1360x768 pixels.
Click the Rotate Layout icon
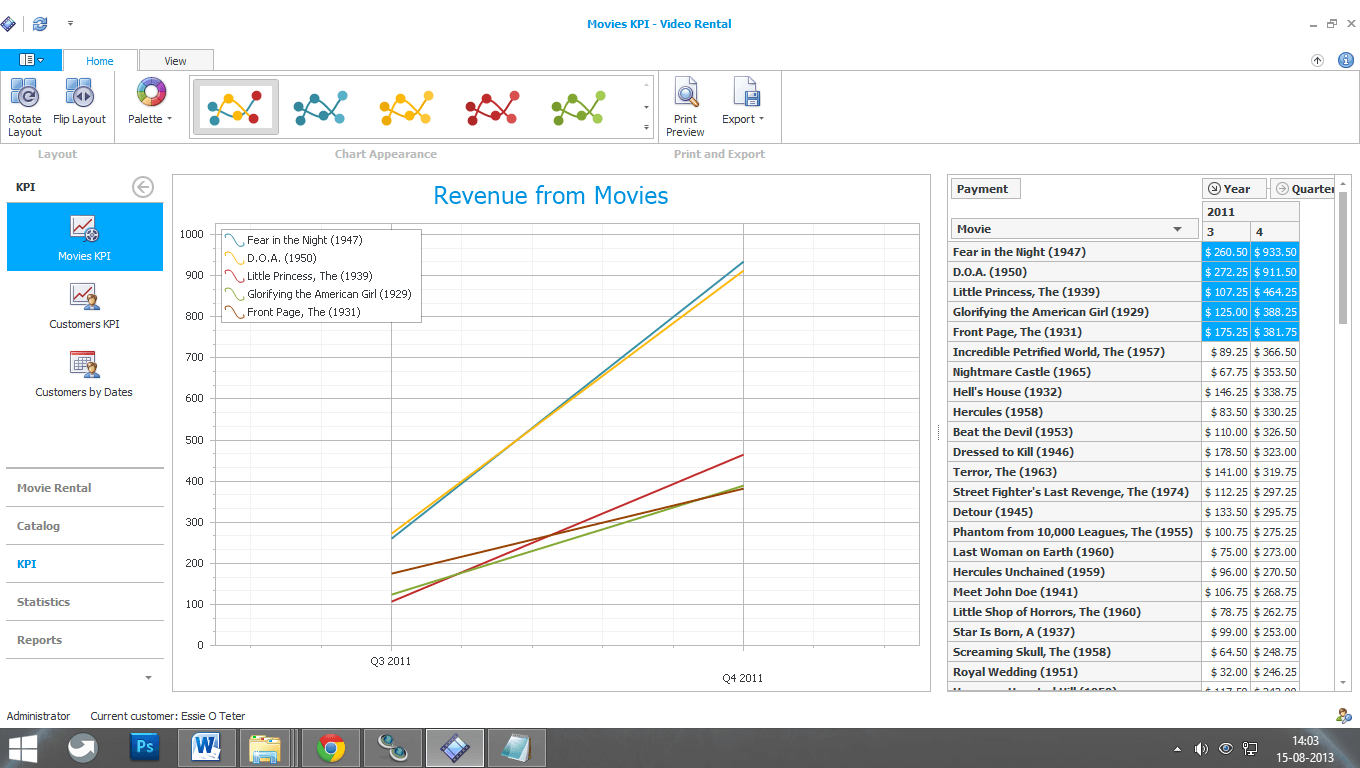pyautogui.click(x=24, y=95)
